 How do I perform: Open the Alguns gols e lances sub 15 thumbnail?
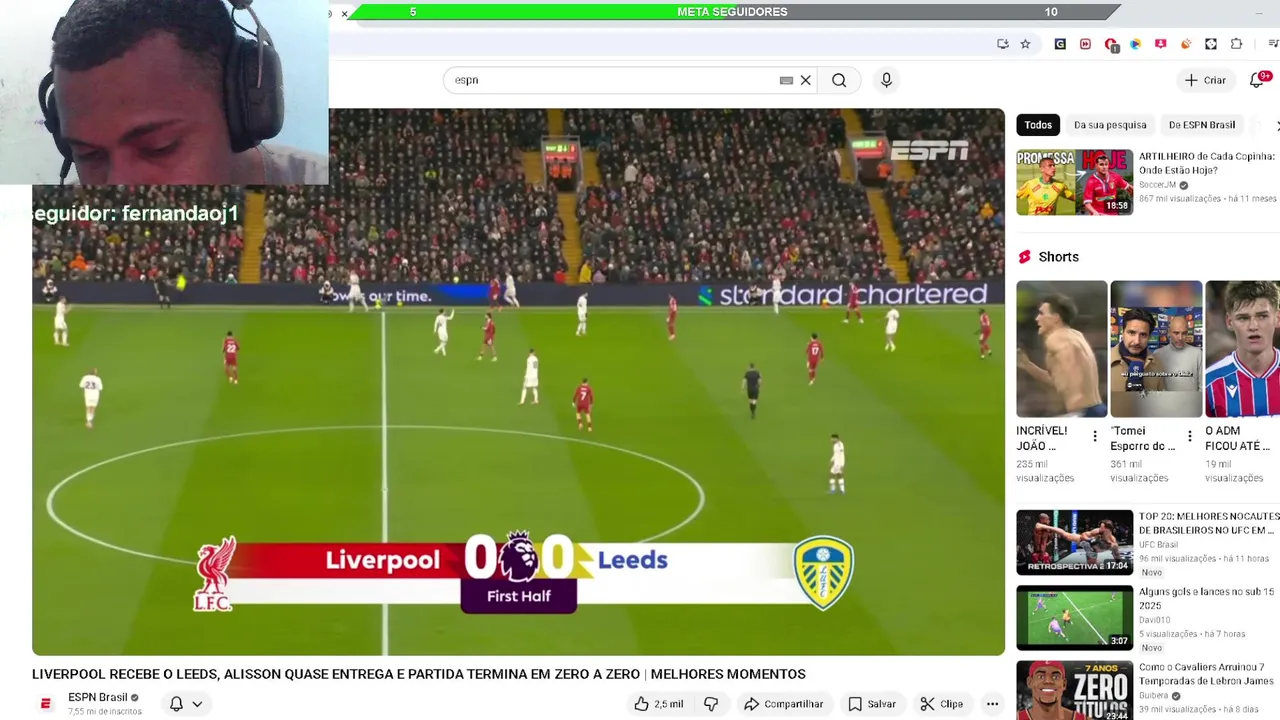point(1075,618)
